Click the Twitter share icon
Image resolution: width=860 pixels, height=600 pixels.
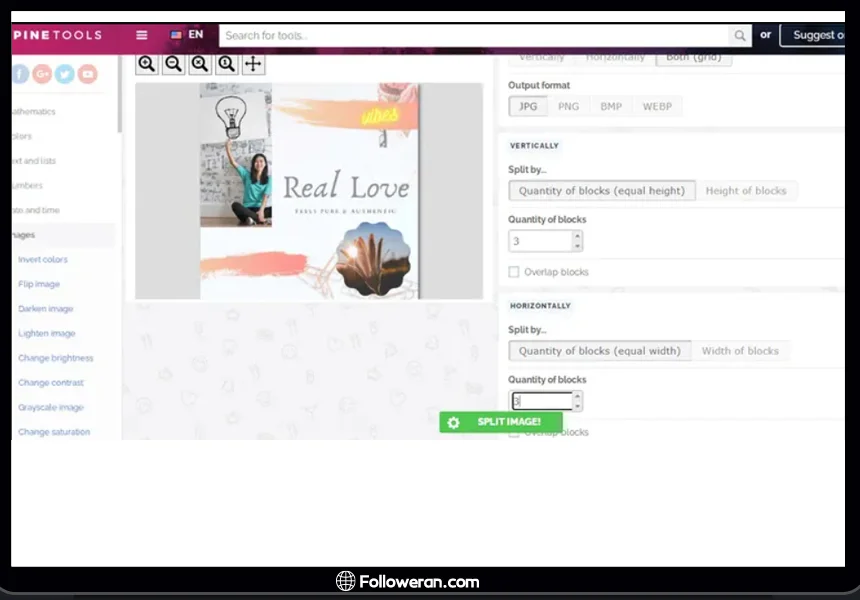click(65, 73)
